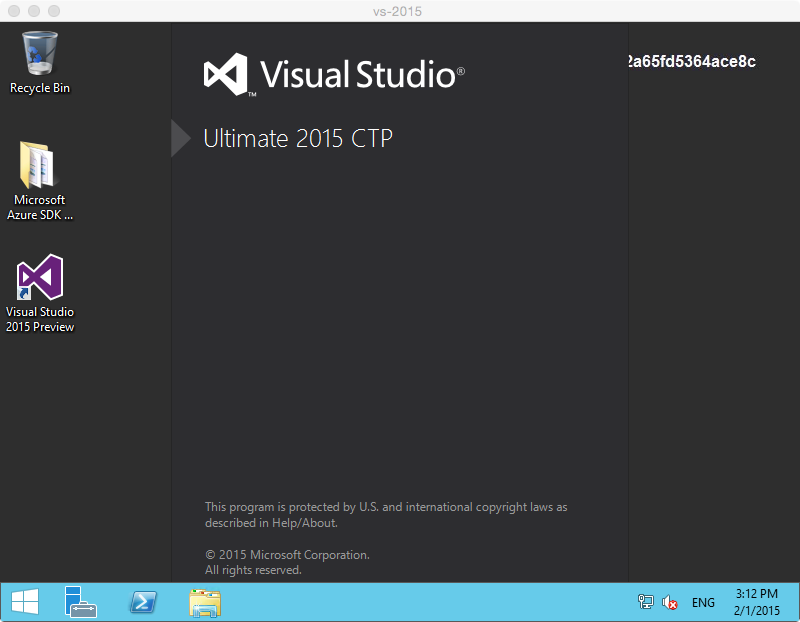Open the Windows Start button

click(x=25, y=602)
